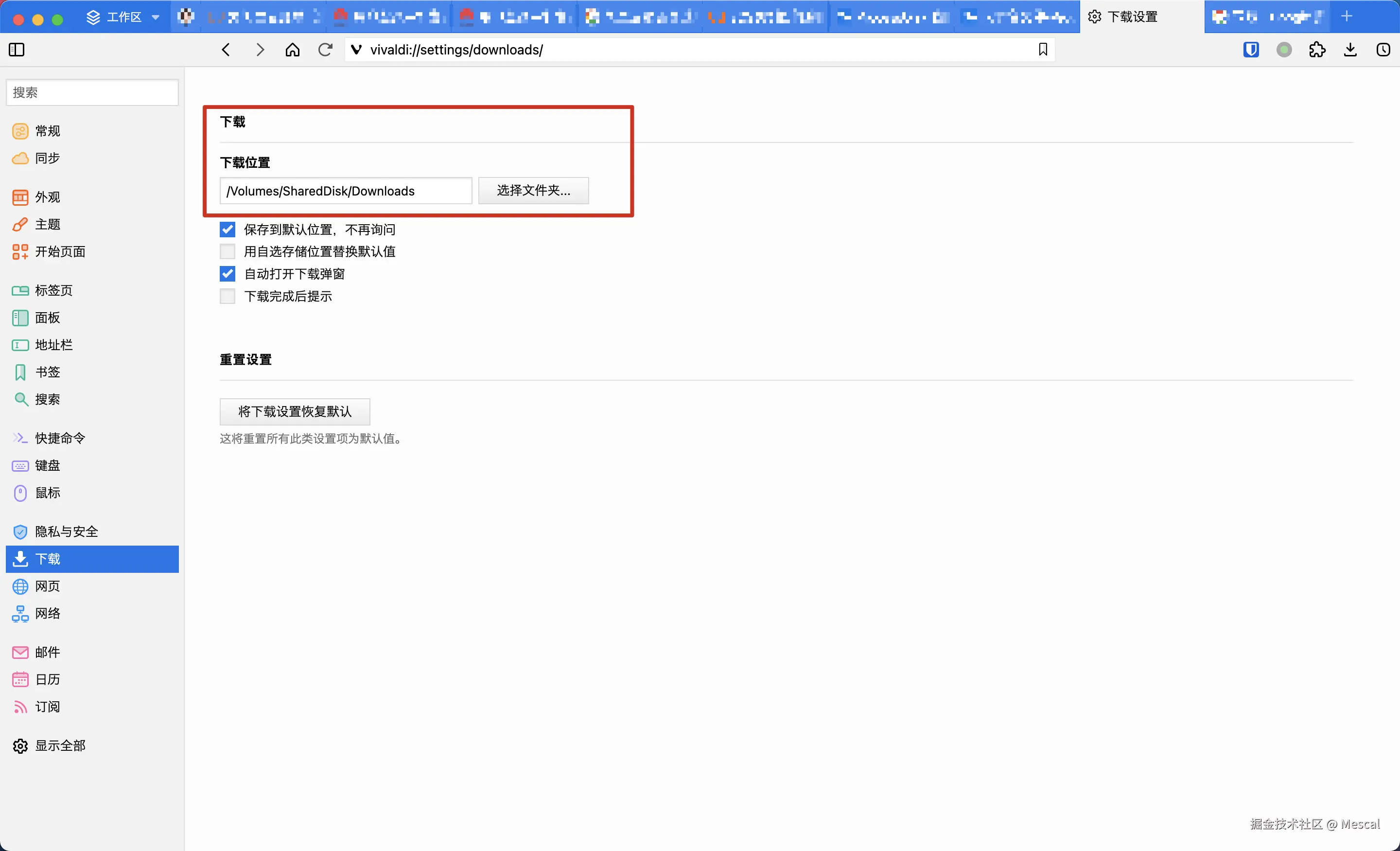This screenshot has height=851, width=1400.
Task: Open the extensions puzzle icon
Action: pyautogui.click(x=1317, y=50)
